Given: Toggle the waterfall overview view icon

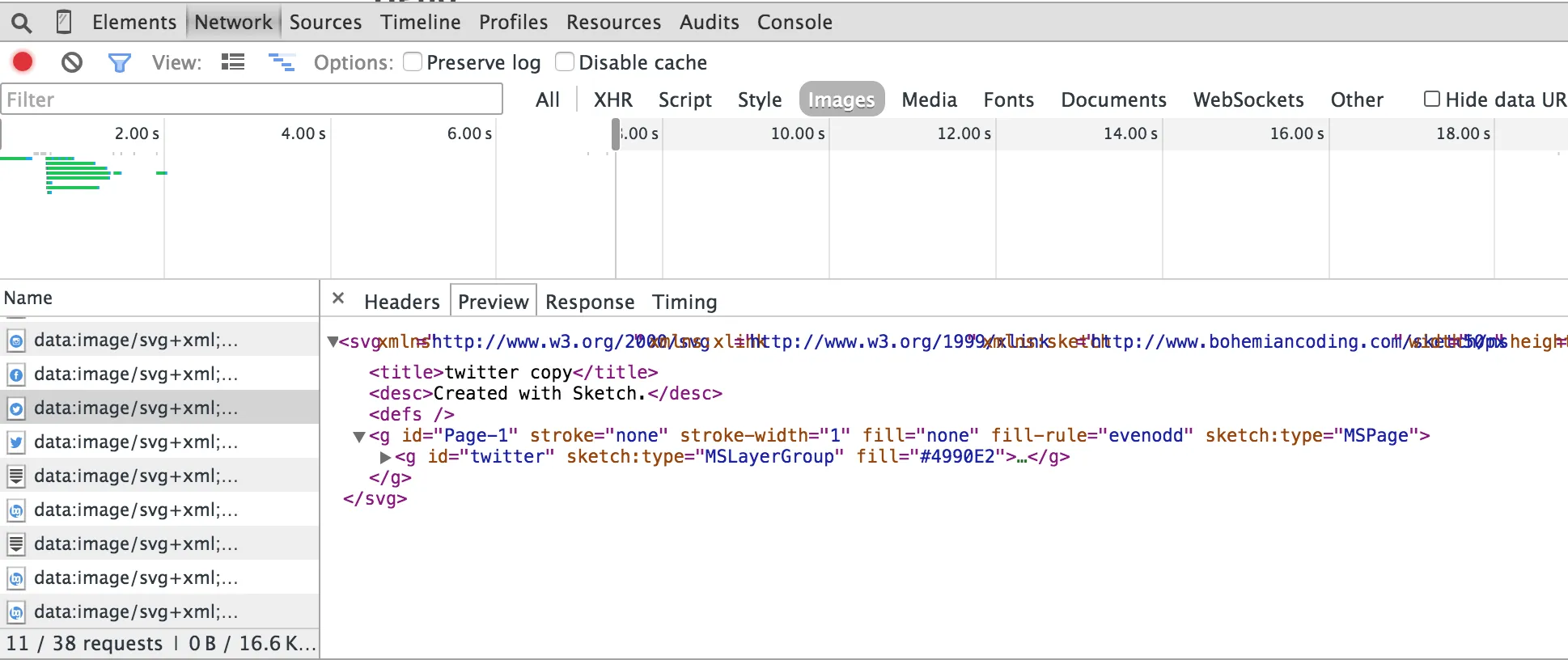Looking at the screenshot, I should point(282,62).
